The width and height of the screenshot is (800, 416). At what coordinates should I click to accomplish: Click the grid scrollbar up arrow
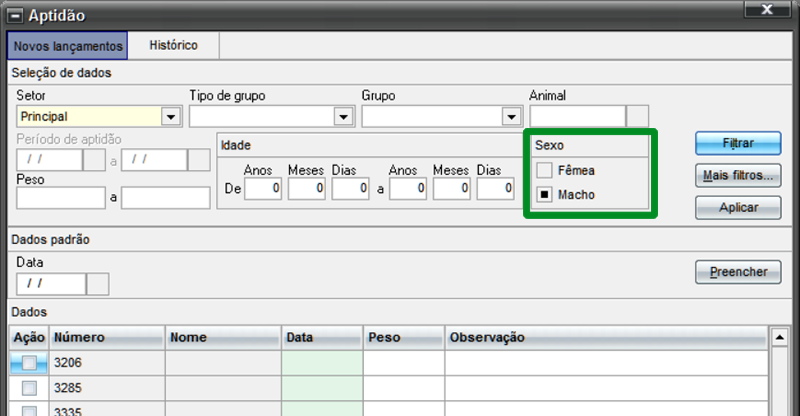point(779,337)
